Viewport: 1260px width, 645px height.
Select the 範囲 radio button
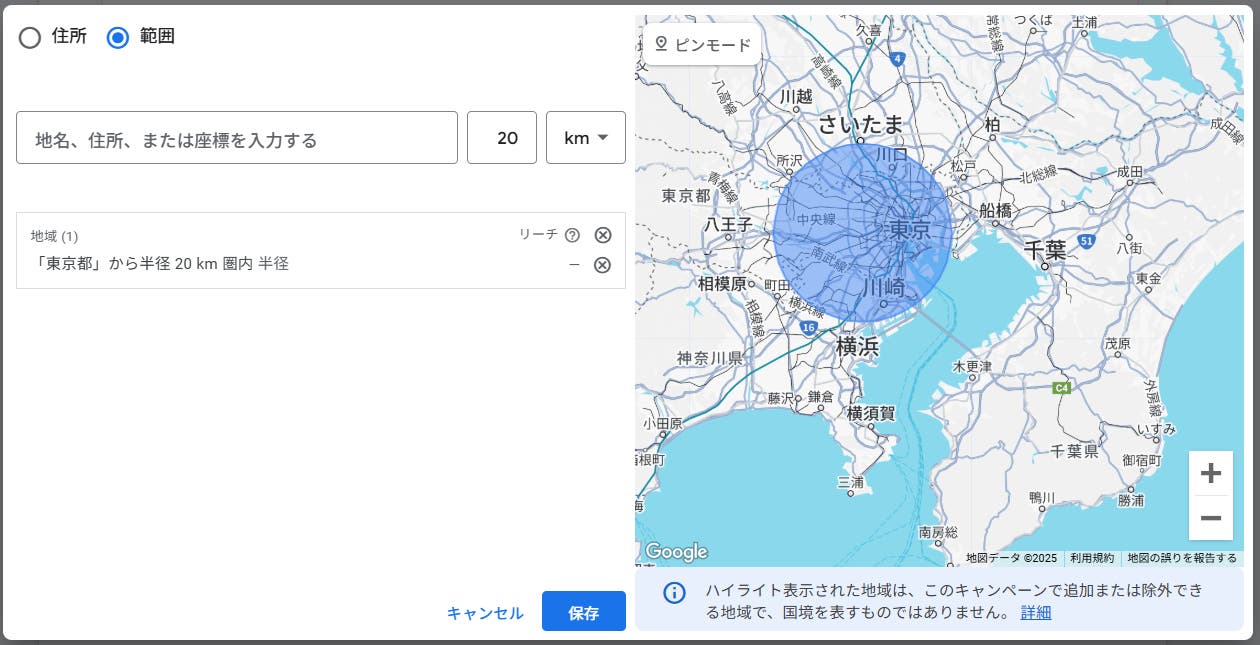coord(118,38)
